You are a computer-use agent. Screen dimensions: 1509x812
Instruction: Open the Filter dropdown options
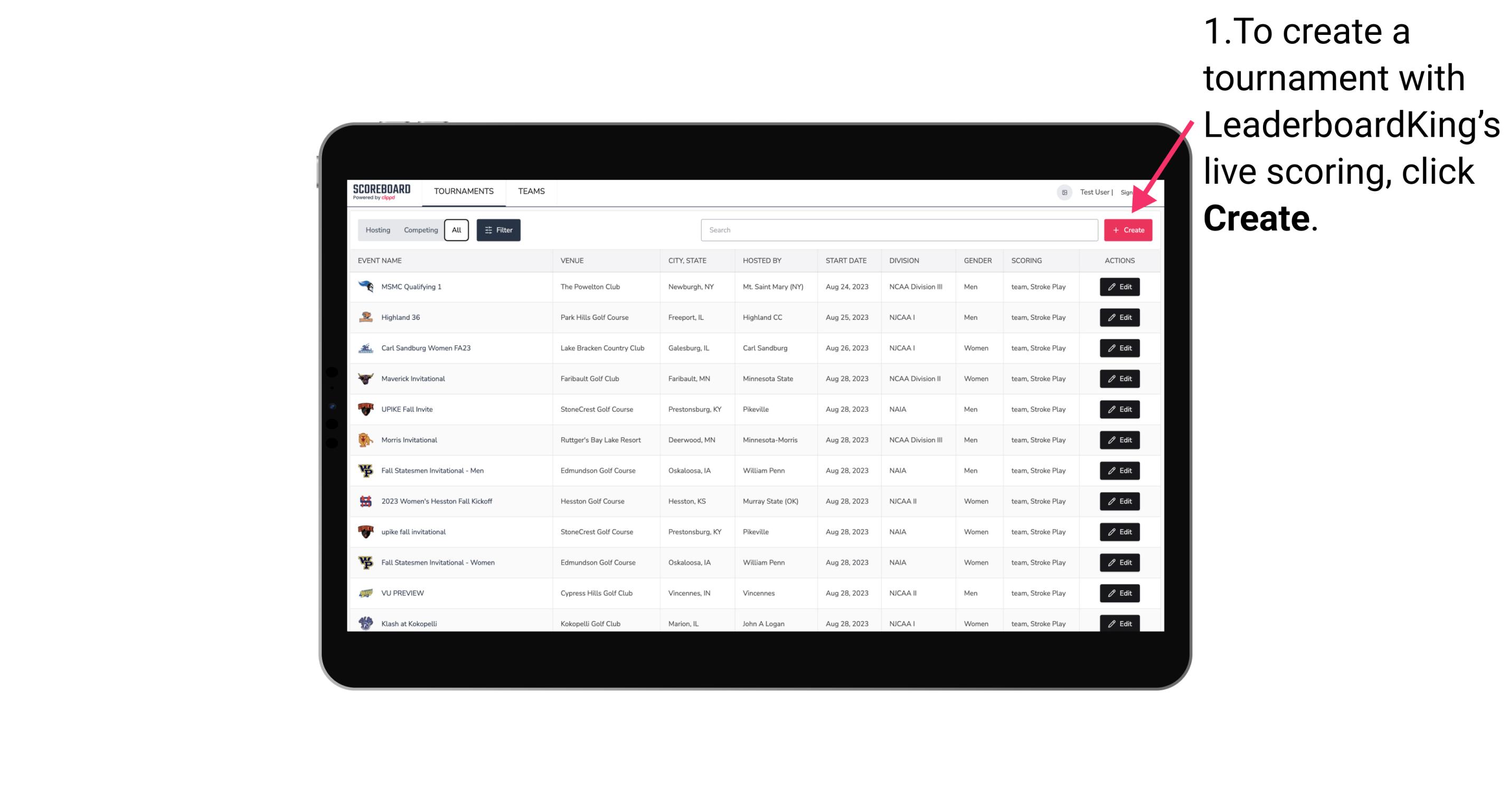tap(498, 230)
